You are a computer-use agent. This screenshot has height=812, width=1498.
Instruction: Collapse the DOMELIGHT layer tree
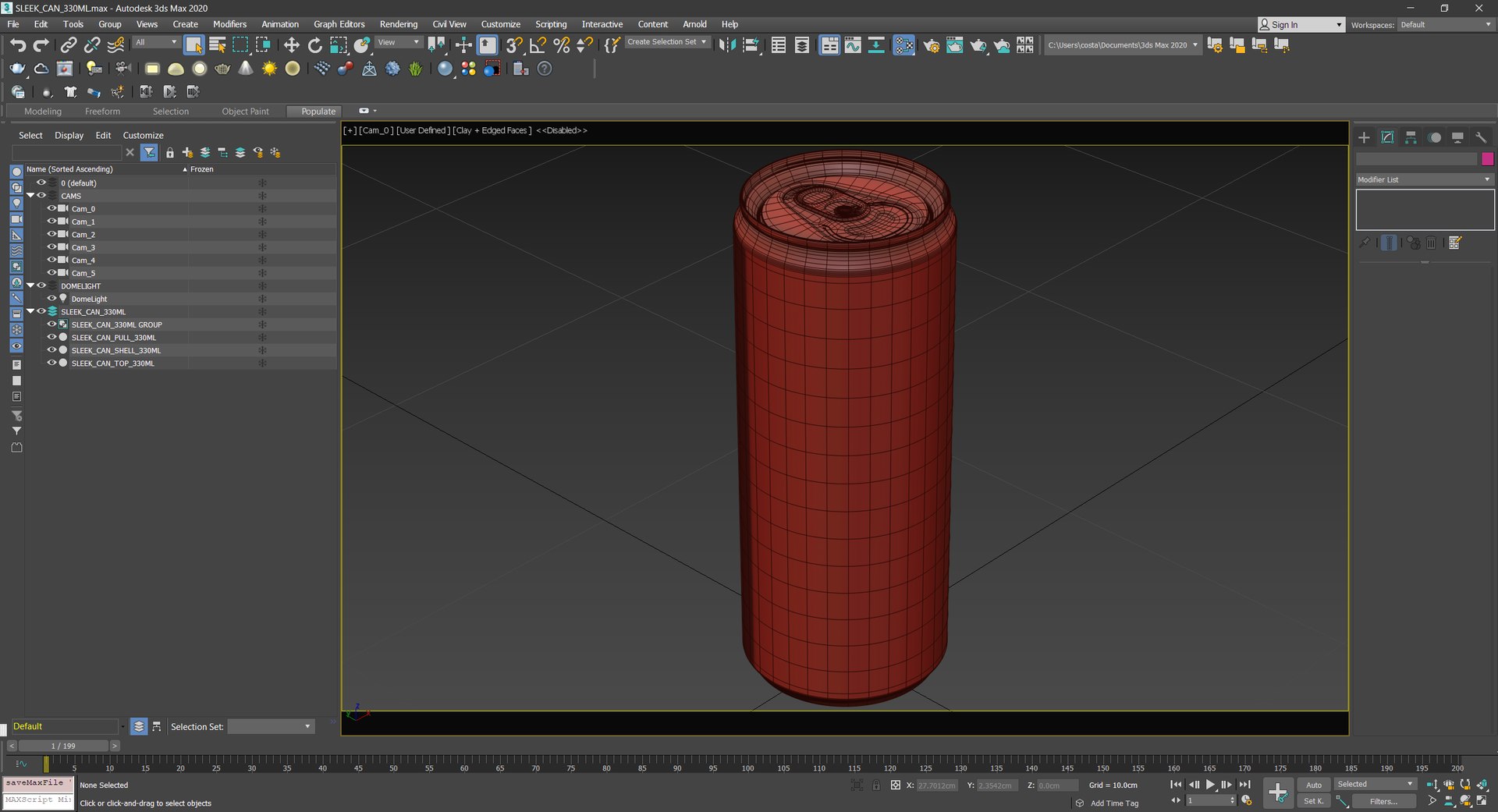pos(30,285)
